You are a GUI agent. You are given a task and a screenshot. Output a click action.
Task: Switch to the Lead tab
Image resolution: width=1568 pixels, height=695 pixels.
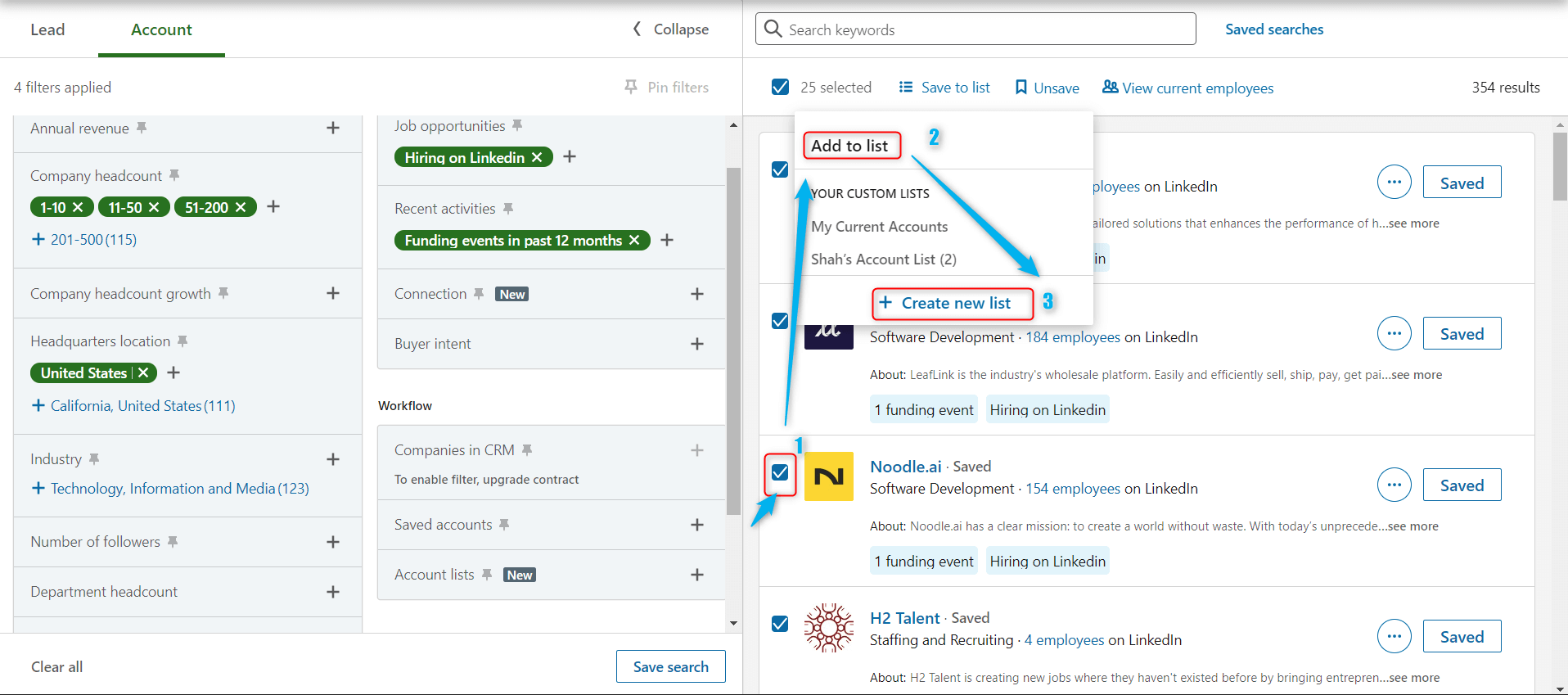47,29
